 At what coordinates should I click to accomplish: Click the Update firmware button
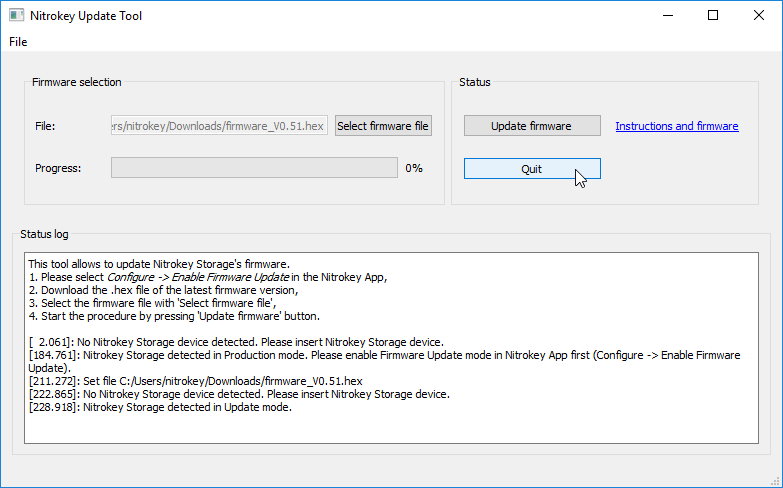pos(532,126)
